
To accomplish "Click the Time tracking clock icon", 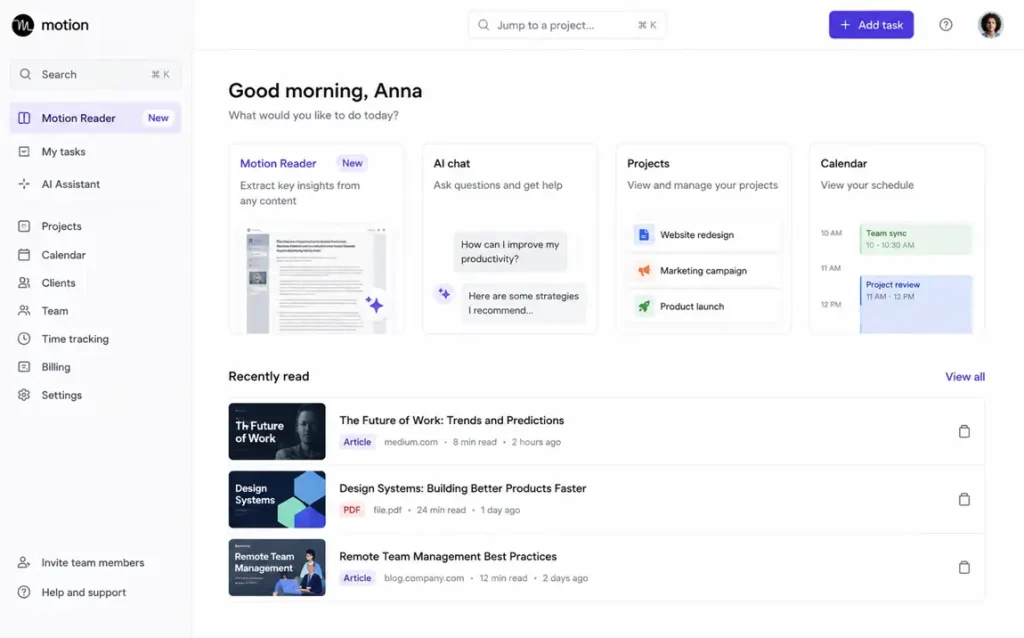I will (24, 339).
